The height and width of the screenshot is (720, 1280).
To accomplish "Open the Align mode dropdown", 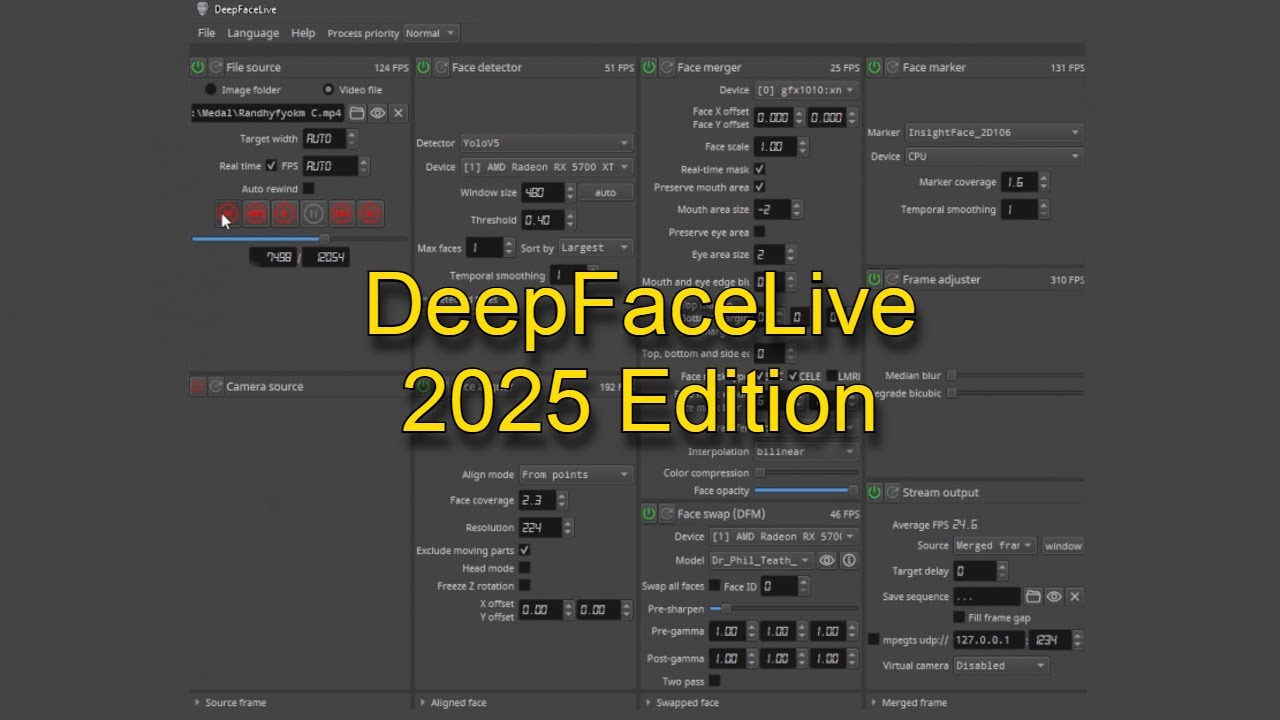I will [576, 474].
